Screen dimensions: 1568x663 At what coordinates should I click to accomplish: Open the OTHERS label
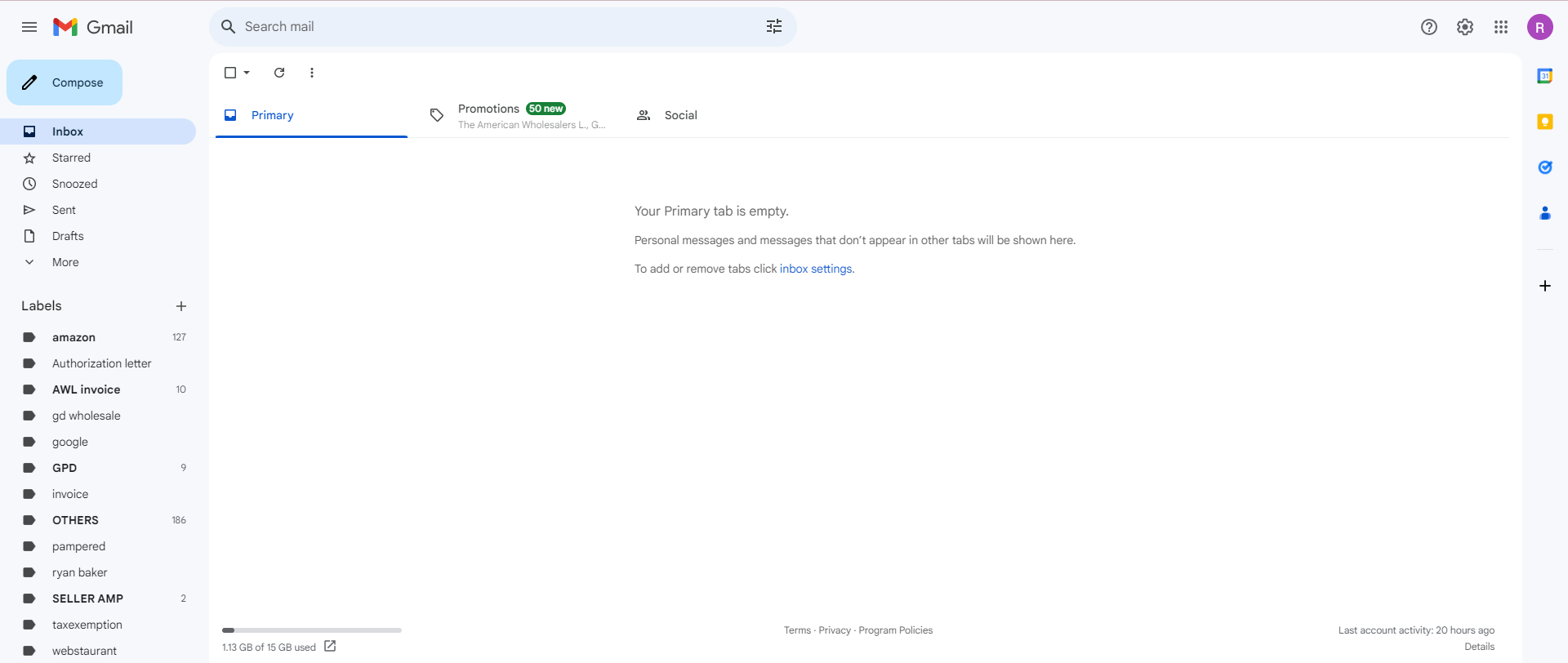[x=98, y=520]
